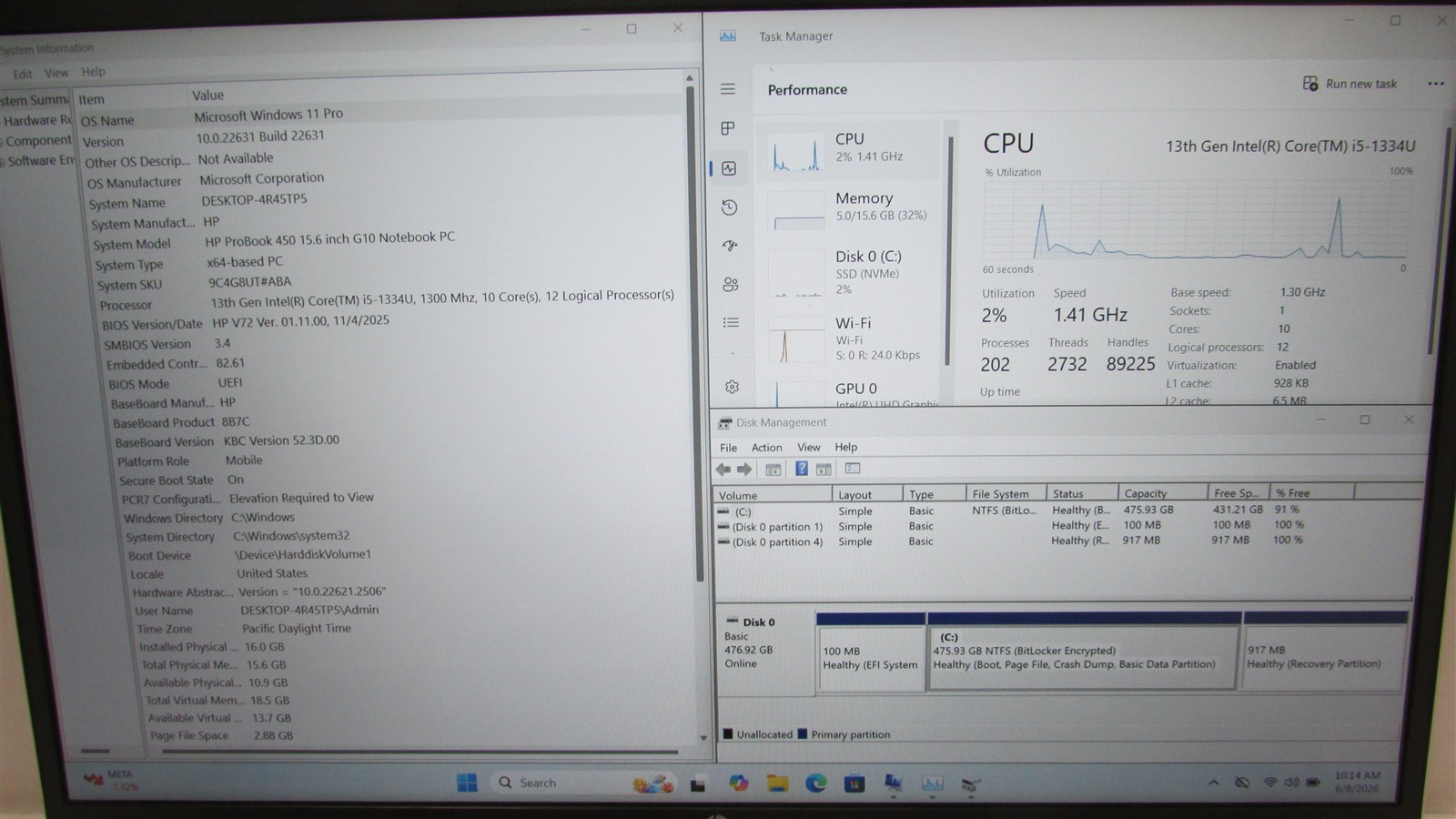The width and height of the screenshot is (1456, 819).
Task: Open File Explorer from taskbar
Action: pos(777,783)
